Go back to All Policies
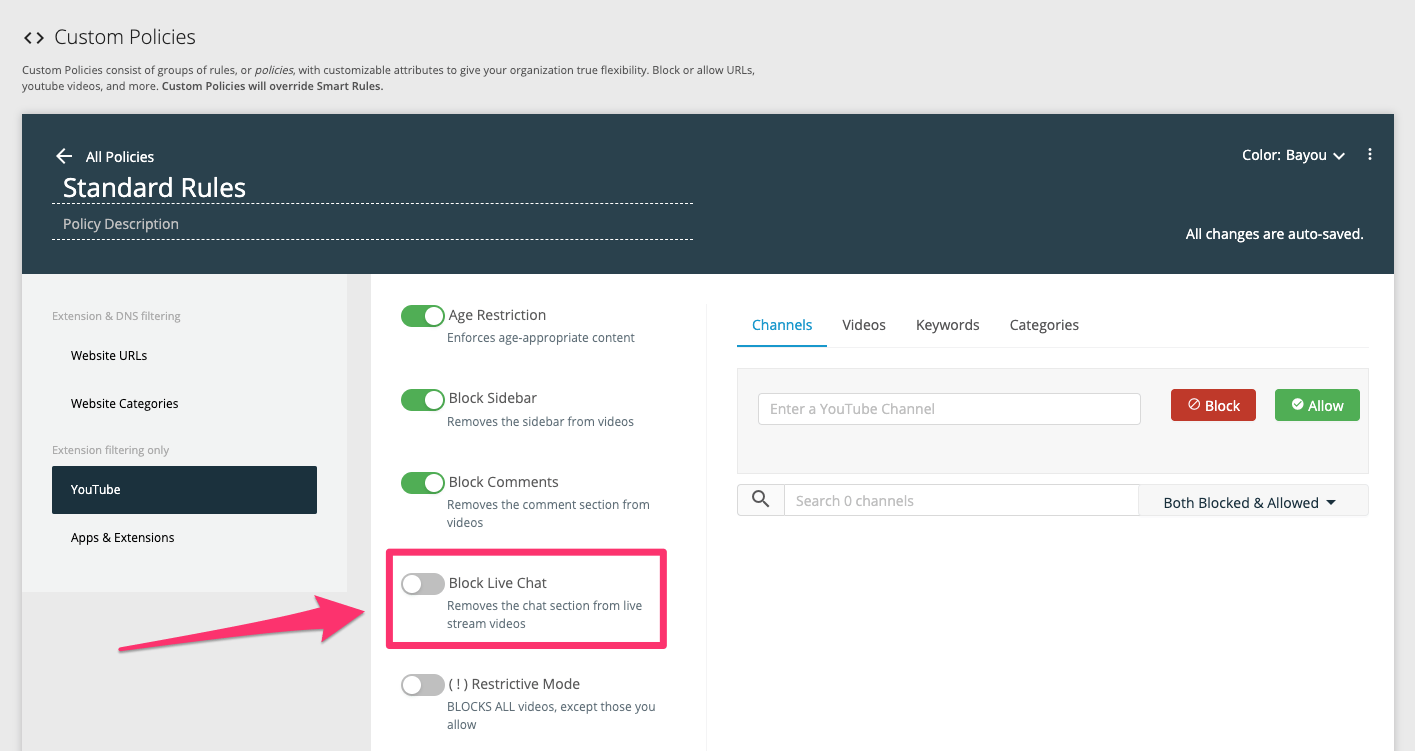The image size is (1415, 751). click(120, 157)
